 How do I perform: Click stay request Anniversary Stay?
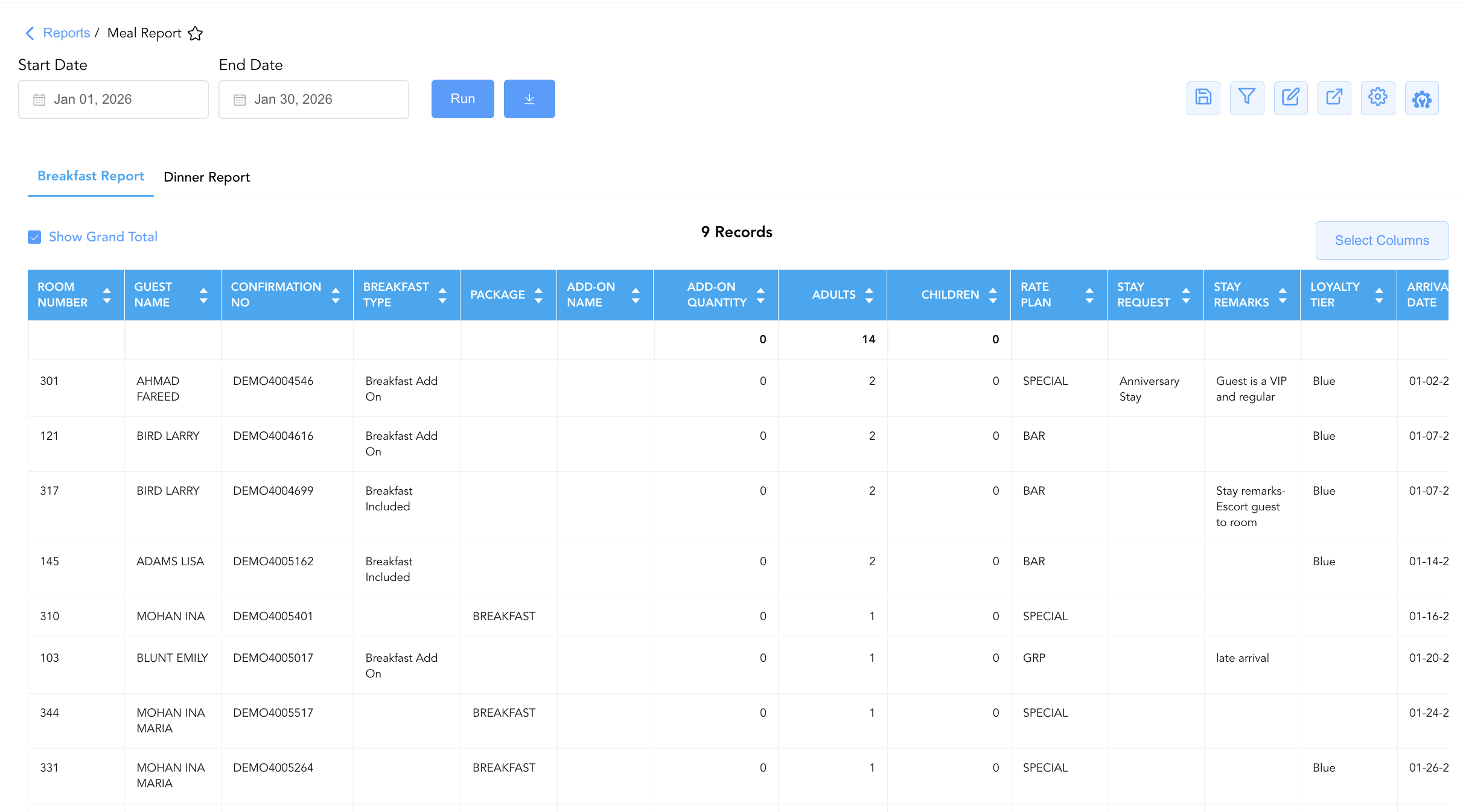coord(1149,389)
